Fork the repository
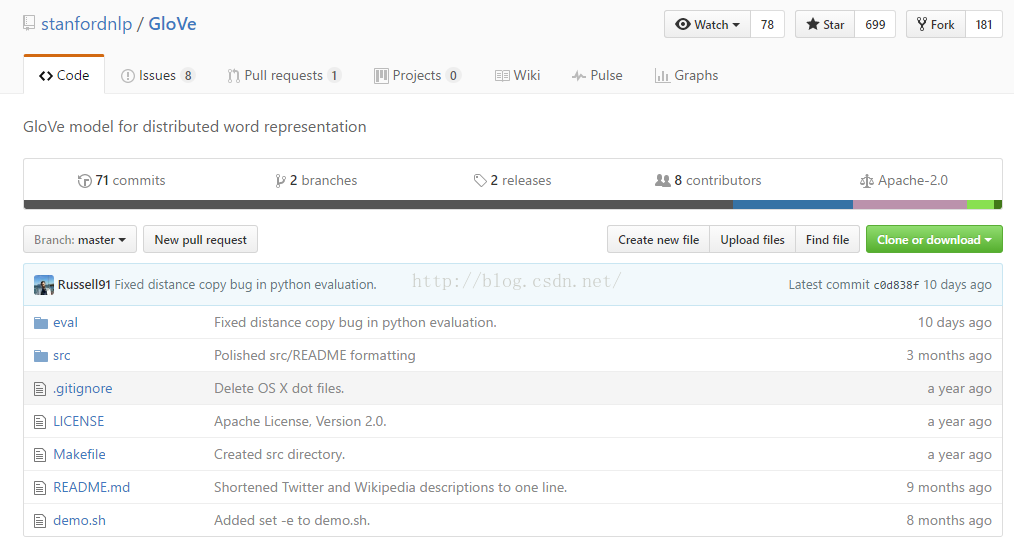The height and width of the screenshot is (541, 1014). tap(936, 25)
